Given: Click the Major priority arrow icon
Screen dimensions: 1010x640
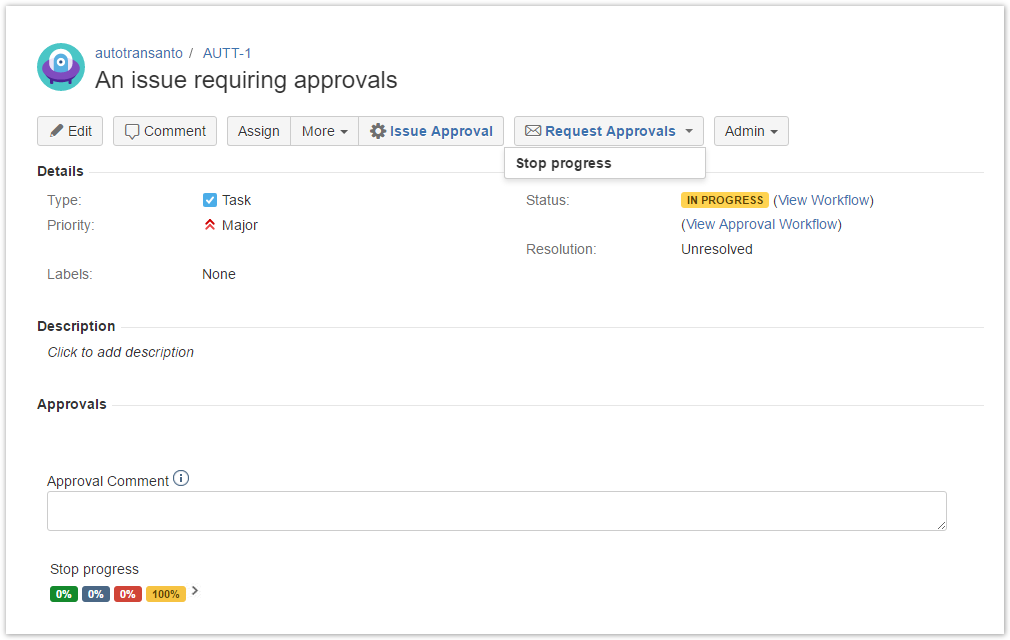Looking at the screenshot, I should coord(210,225).
